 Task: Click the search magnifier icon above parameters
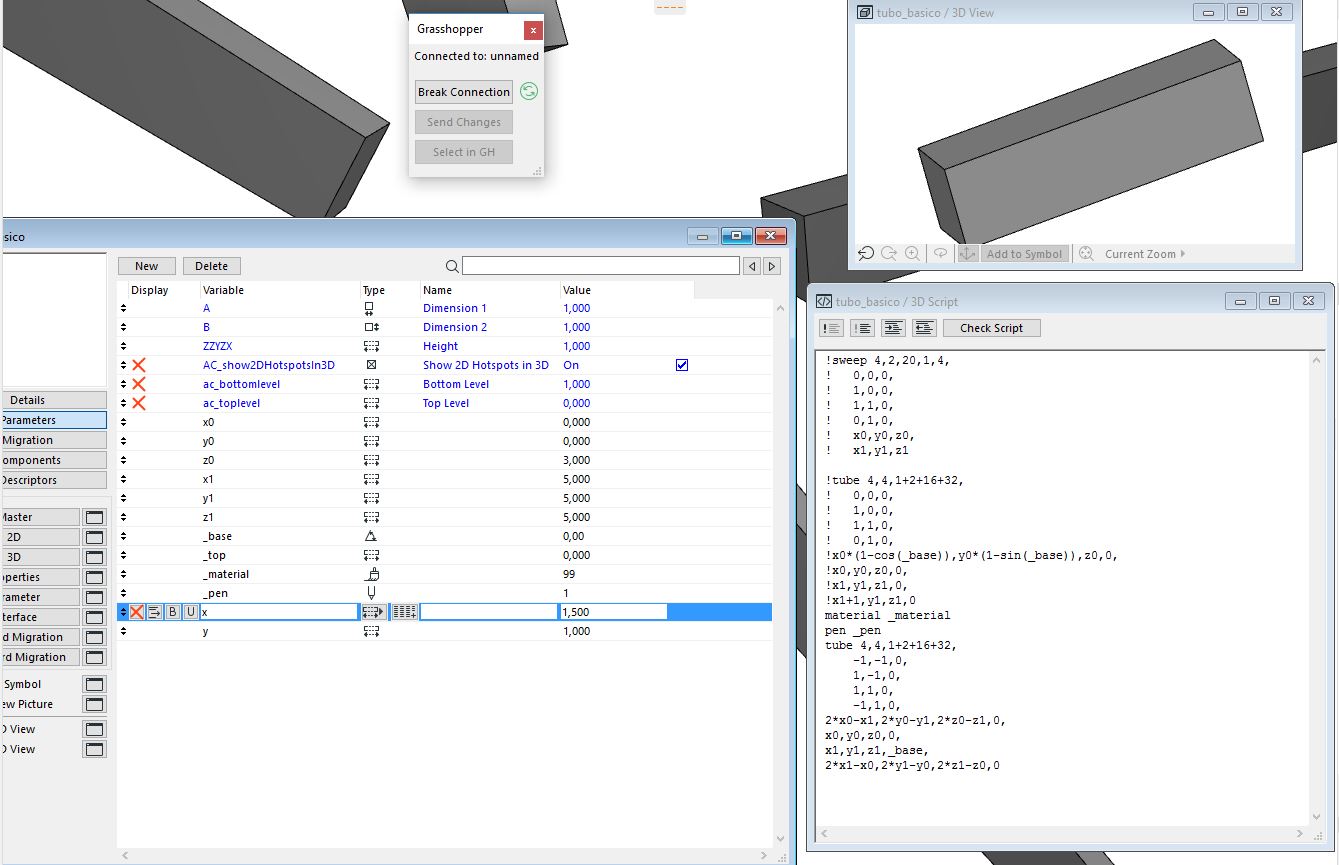pos(452,266)
